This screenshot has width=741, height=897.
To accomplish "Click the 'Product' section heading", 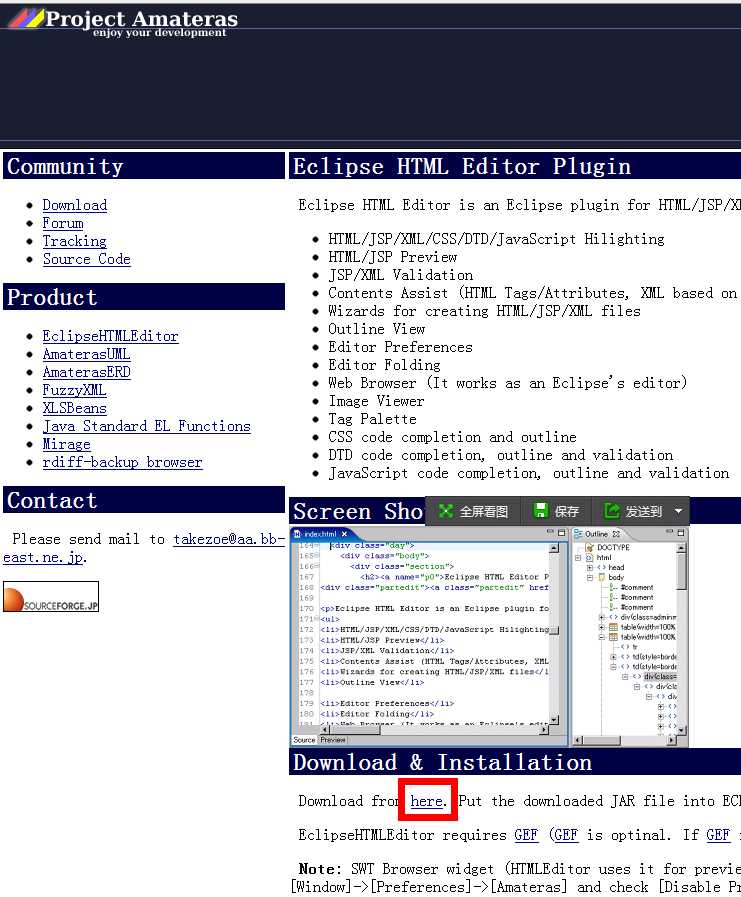I will 52,297.
